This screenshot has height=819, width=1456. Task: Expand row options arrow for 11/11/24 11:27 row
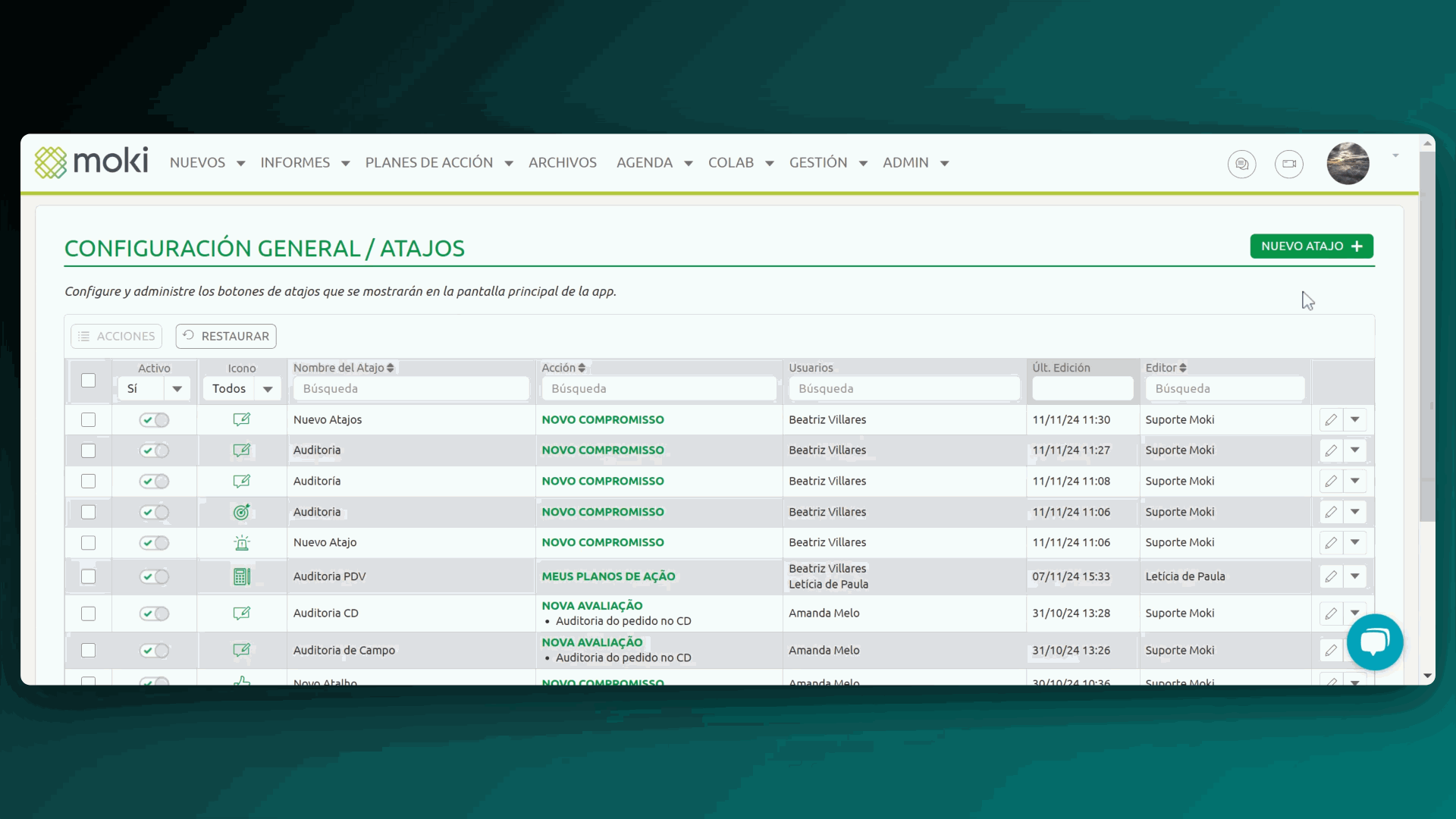(x=1355, y=450)
